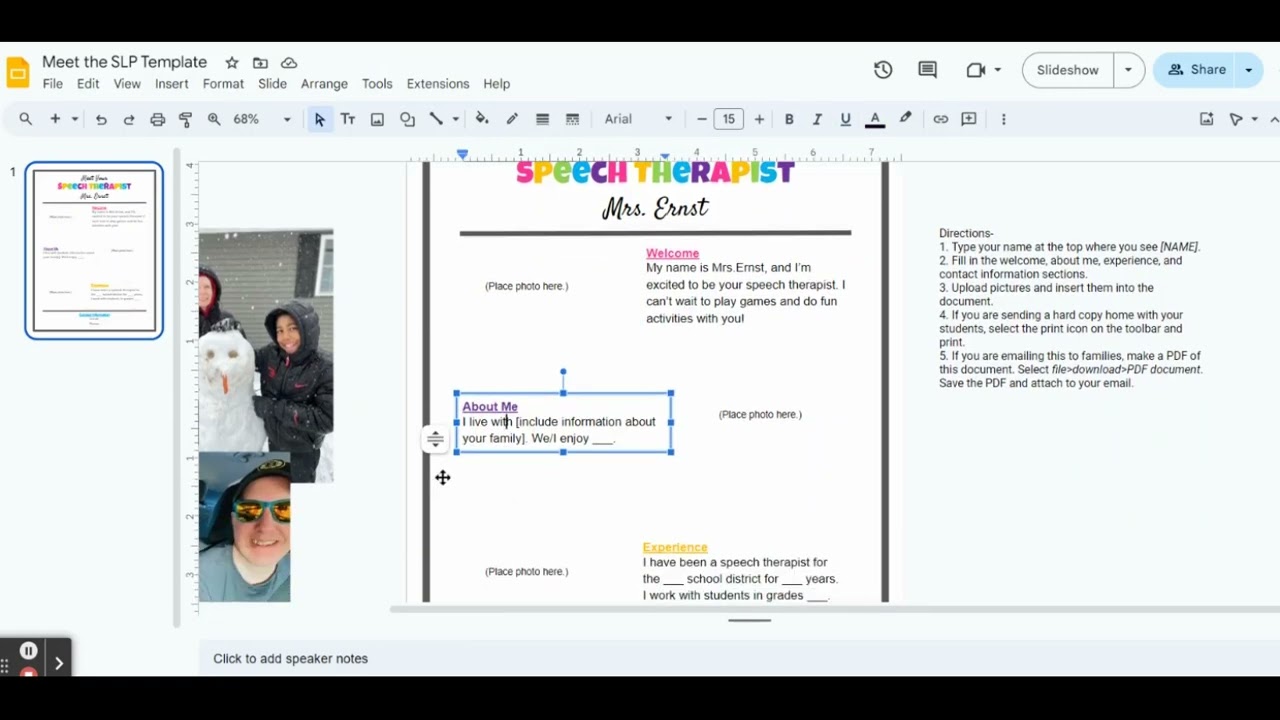Open border color pencil tool
The image size is (1280, 720).
(512, 119)
